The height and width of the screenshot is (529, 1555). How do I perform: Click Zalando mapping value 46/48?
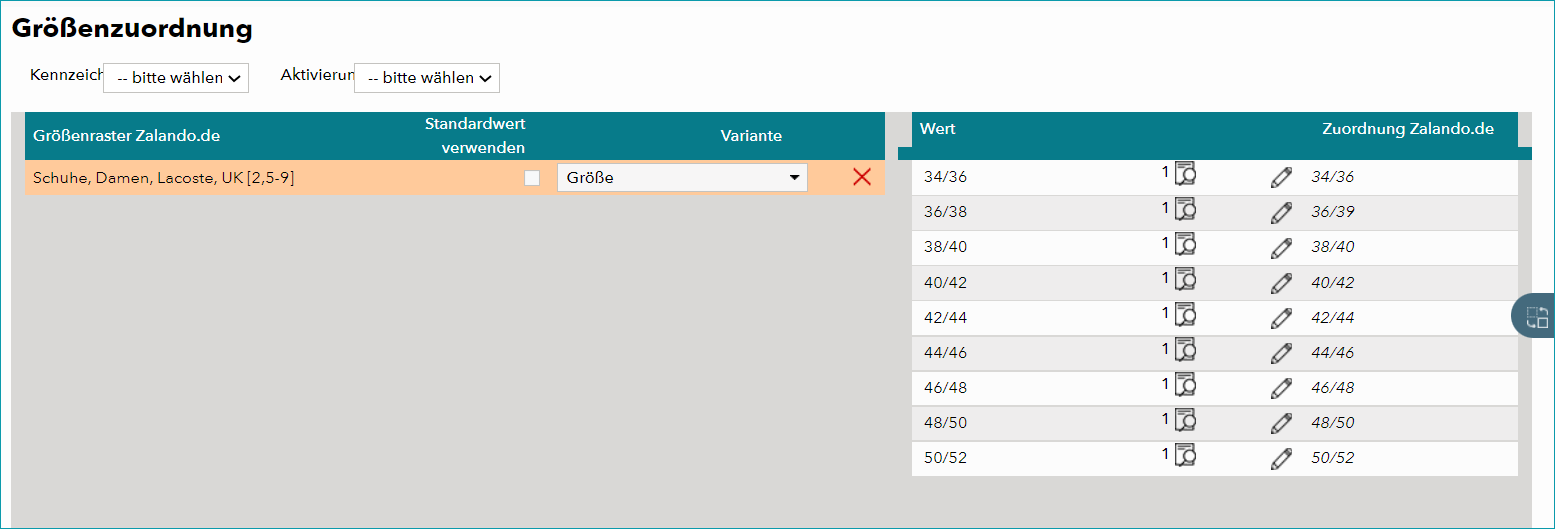click(1333, 388)
